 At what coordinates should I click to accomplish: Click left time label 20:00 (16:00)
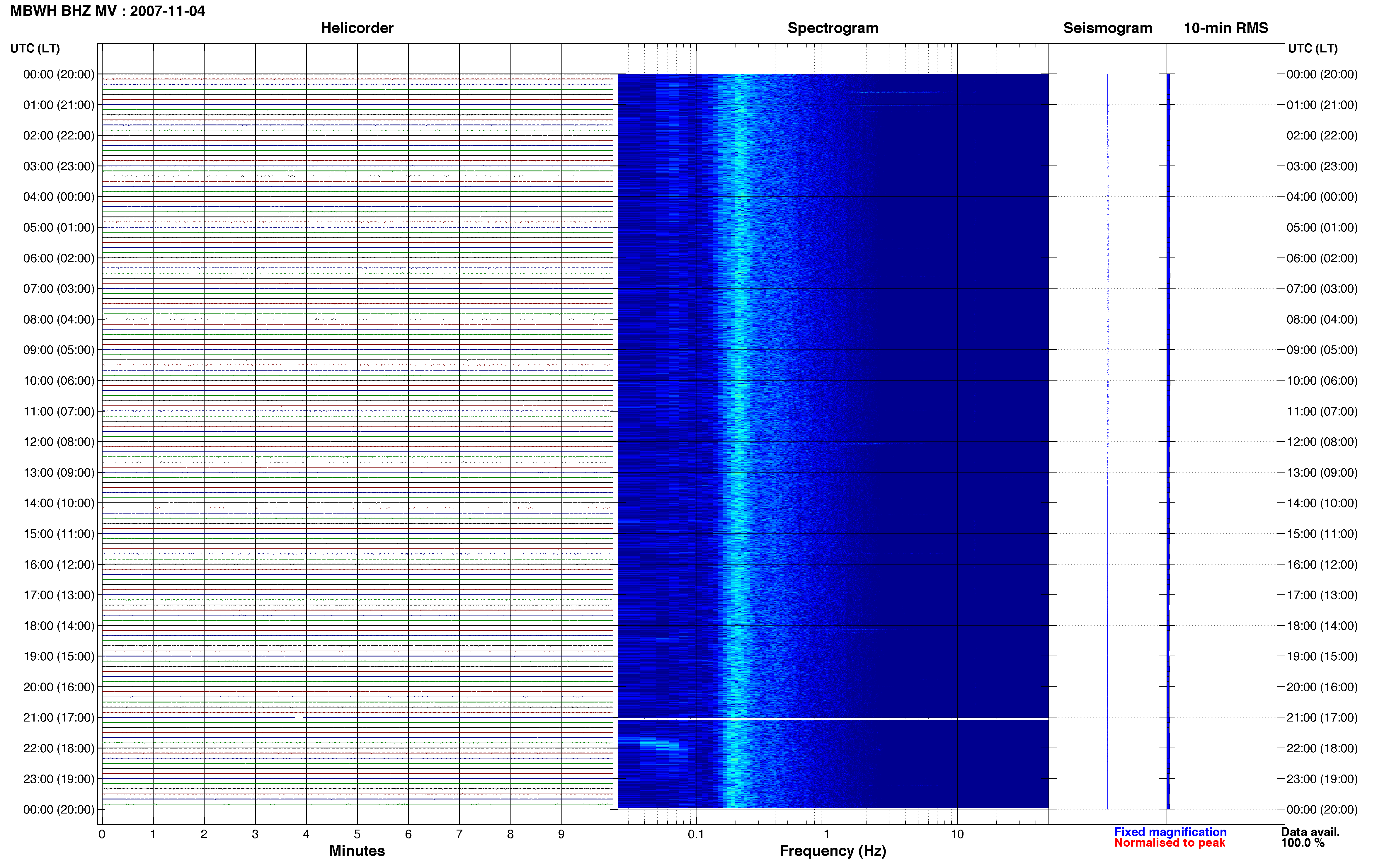pyautogui.click(x=59, y=687)
